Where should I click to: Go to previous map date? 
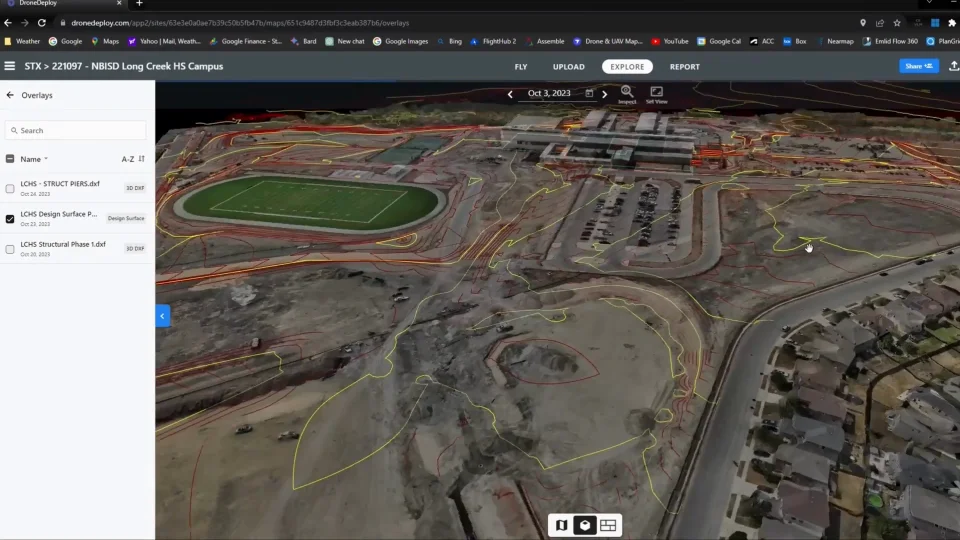(x=510, y=94)
